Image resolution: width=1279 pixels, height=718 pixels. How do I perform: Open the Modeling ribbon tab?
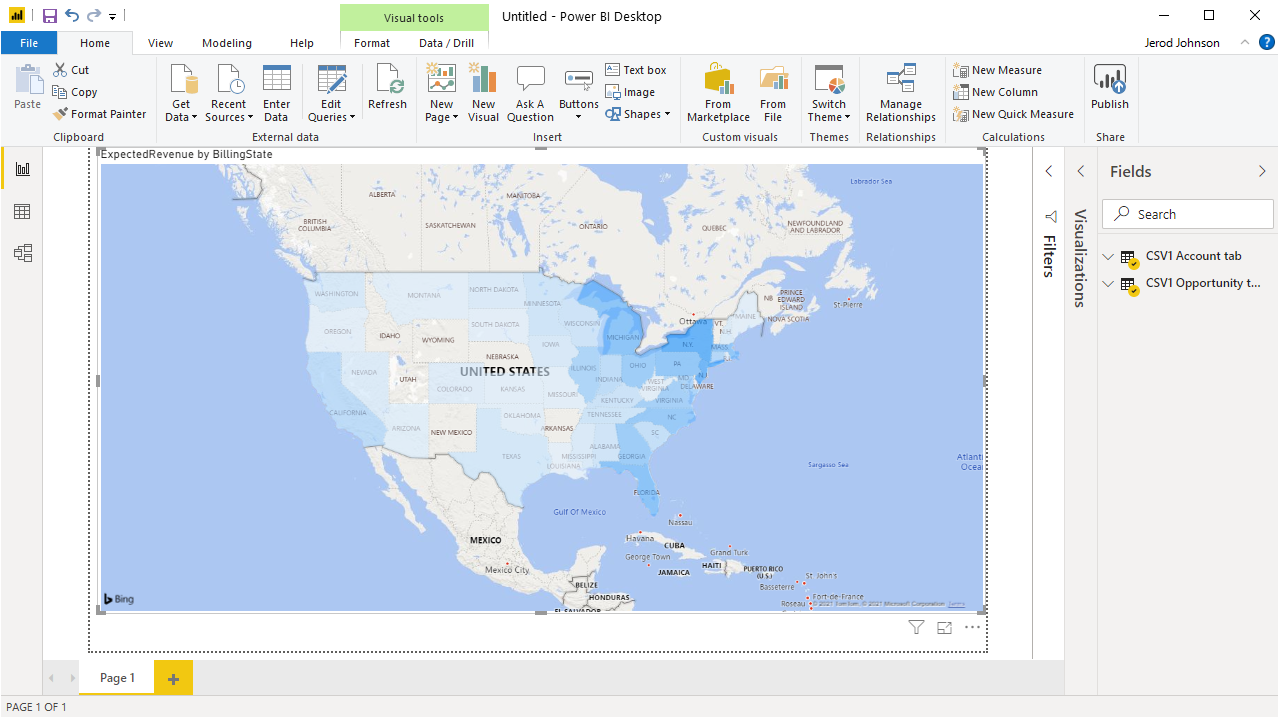[227, 43]
